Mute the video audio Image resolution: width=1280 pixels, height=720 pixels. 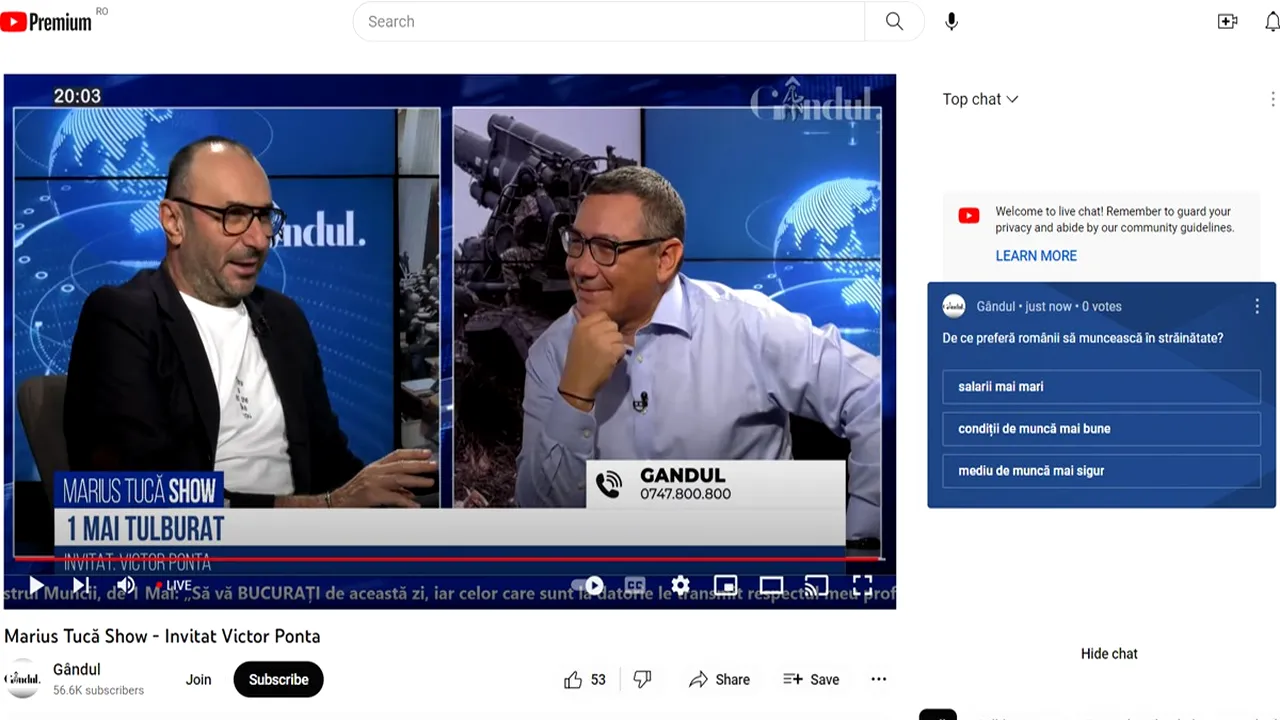pos(125,585)
